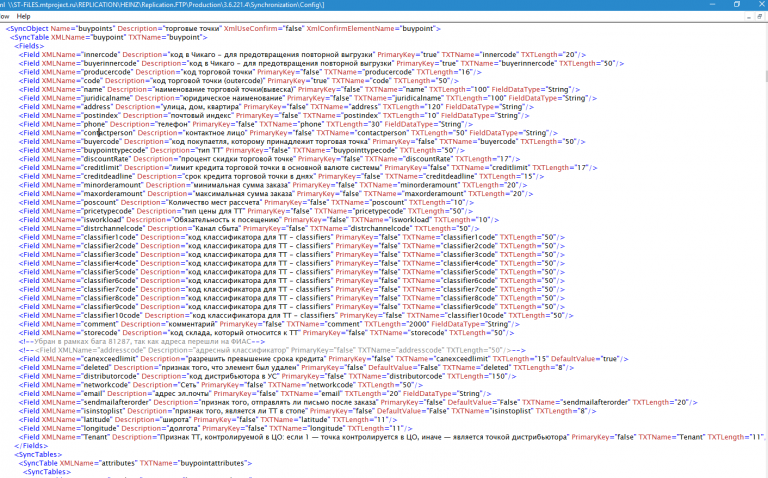Image resolution: width=768 pixels, height=478 pixels.
Task: Click the Field line XMLName="classifier3code"
Action: (291, 254)
